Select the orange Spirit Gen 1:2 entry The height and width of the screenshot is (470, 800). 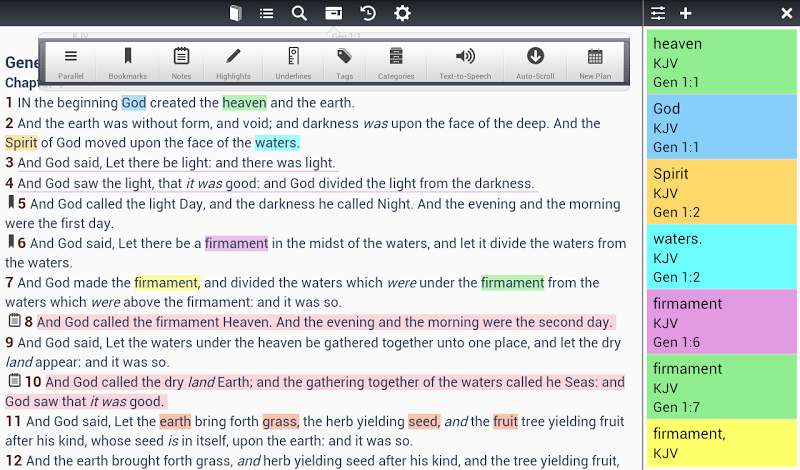coord(722,192)
